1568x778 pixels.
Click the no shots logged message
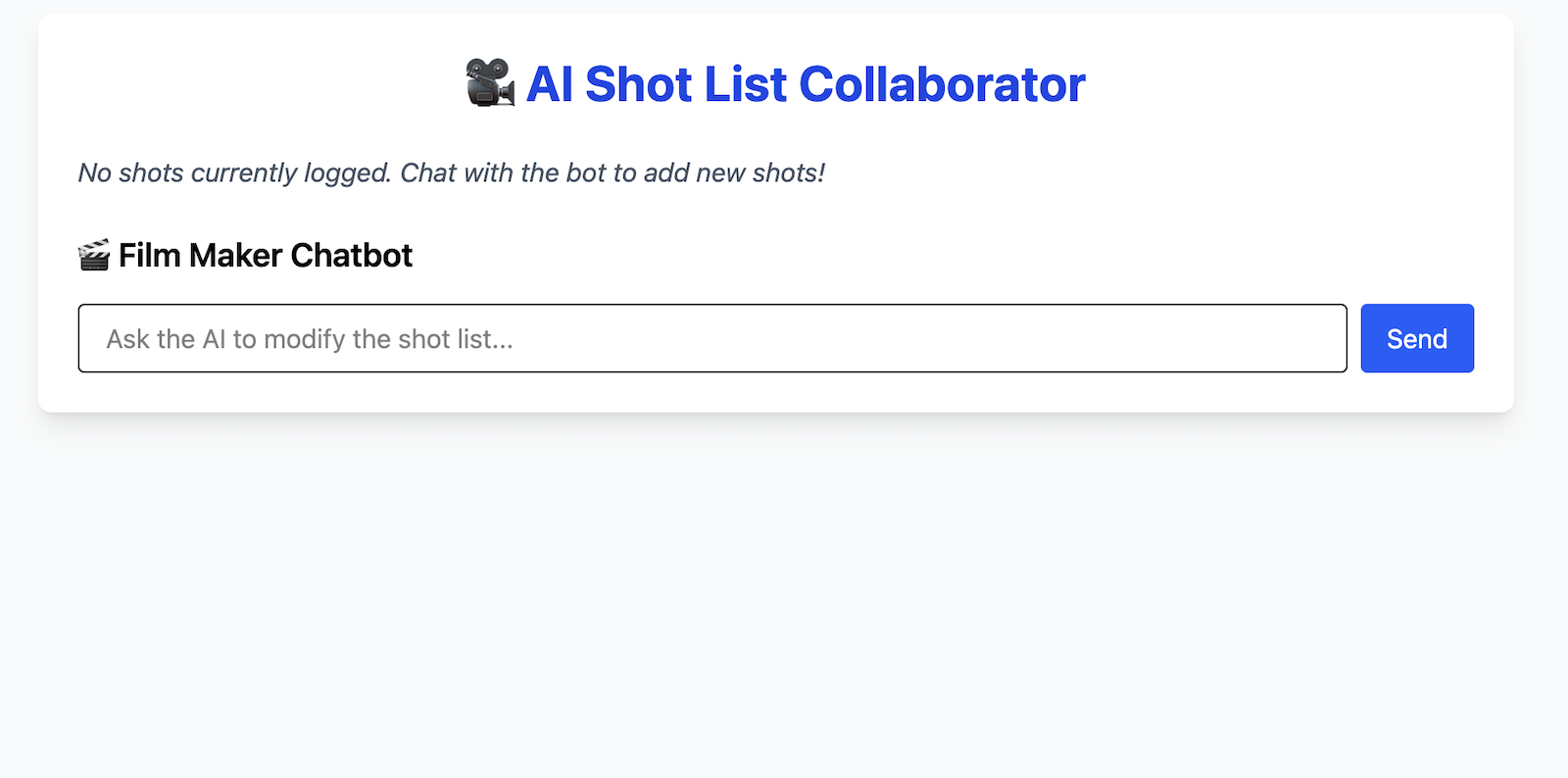click(451, 172)
